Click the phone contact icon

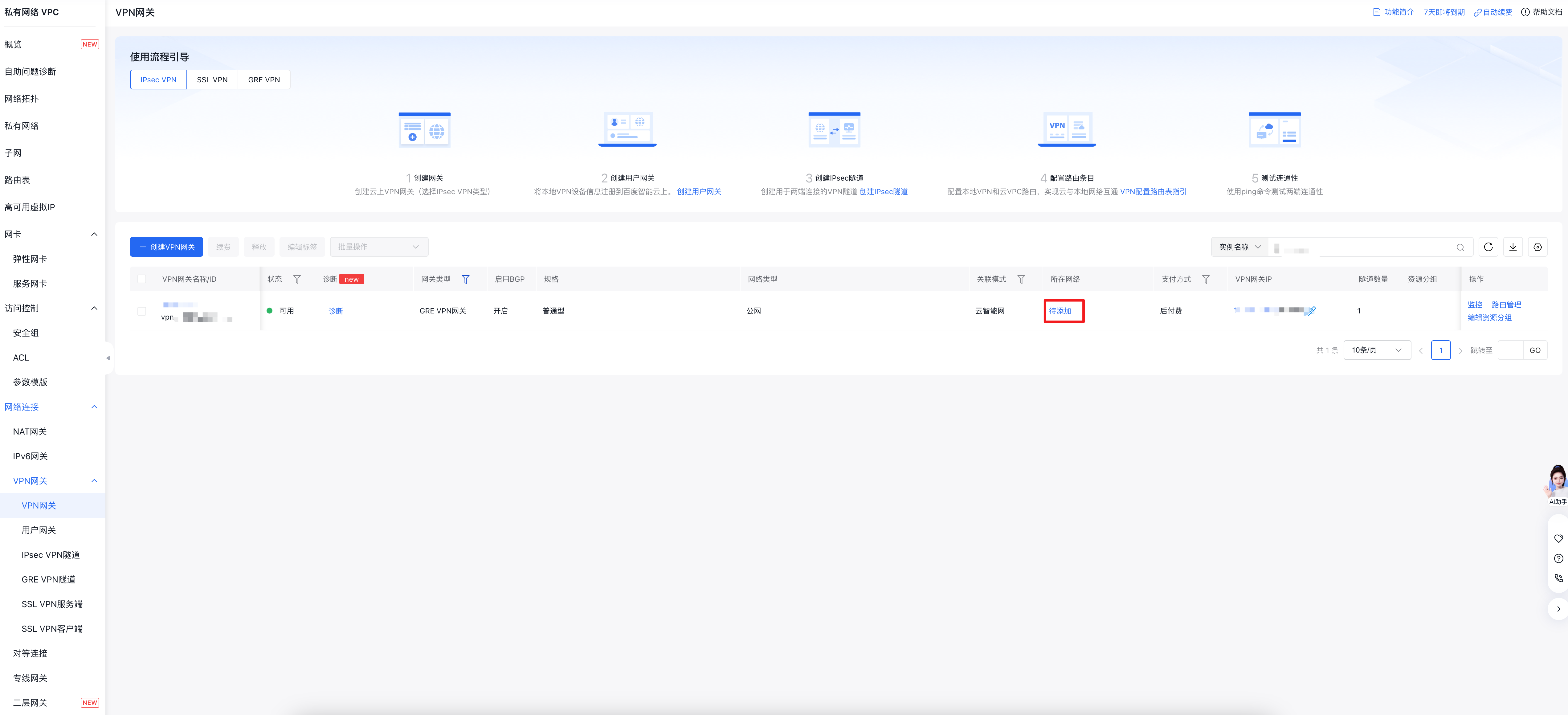(1558, 578)
